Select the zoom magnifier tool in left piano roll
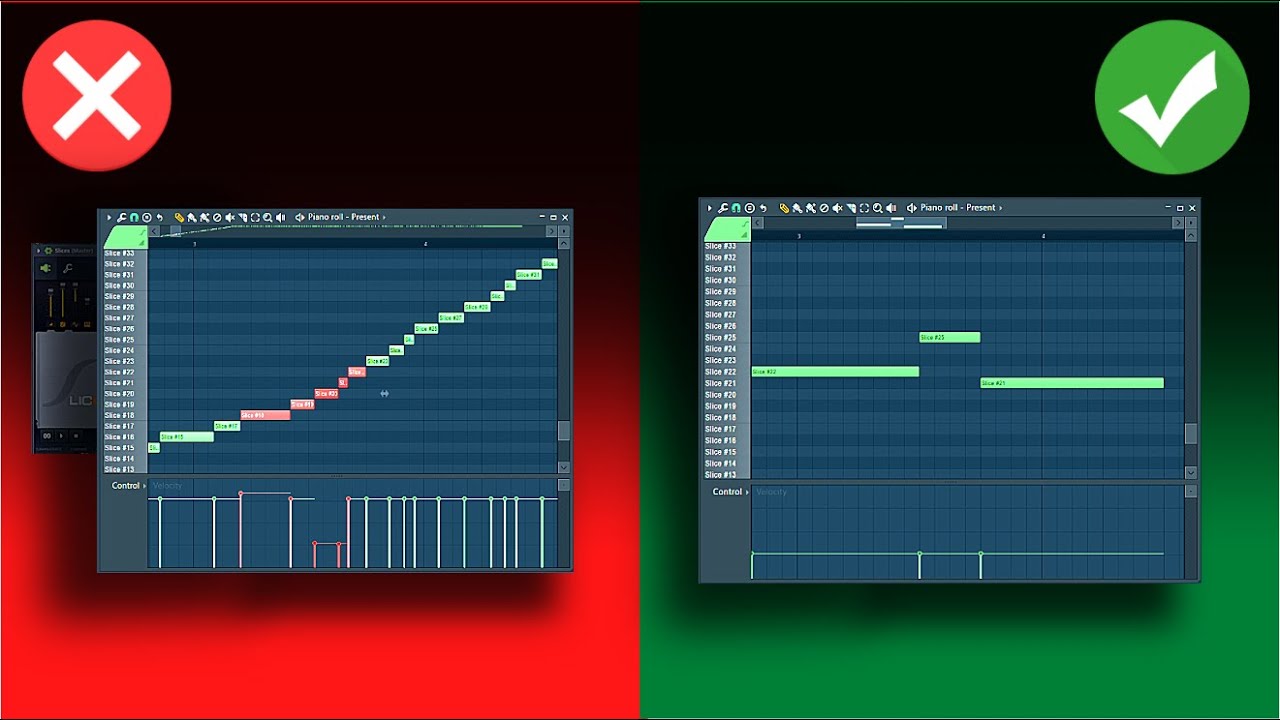 point(267,217)
